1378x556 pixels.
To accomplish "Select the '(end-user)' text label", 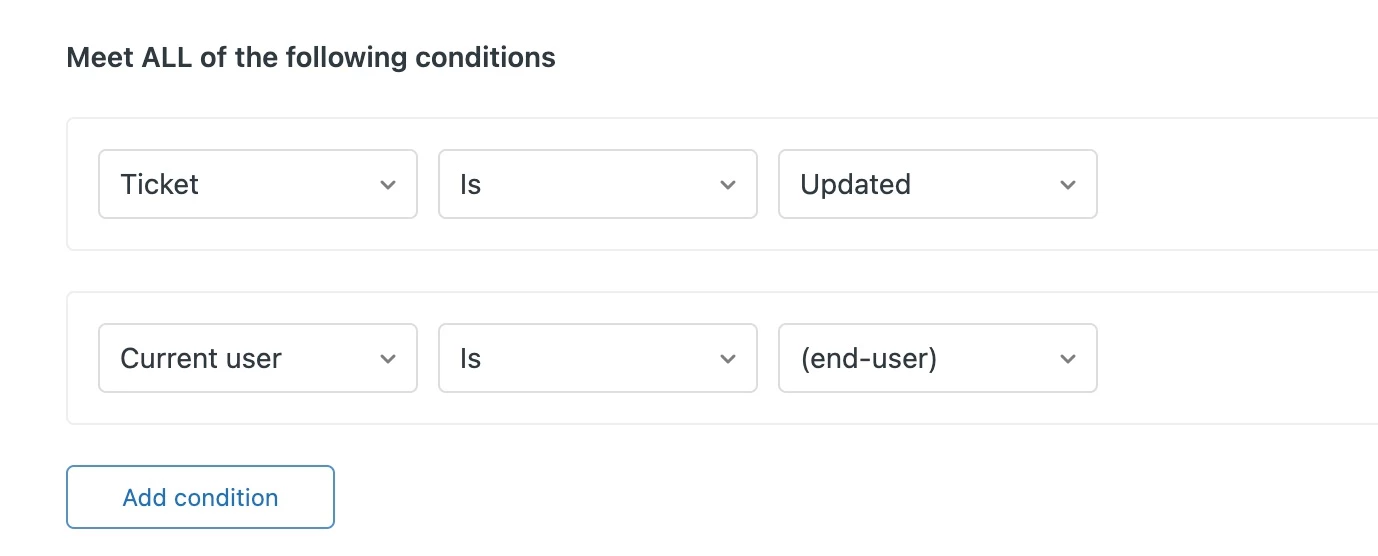I will click(x=868, y=358).
